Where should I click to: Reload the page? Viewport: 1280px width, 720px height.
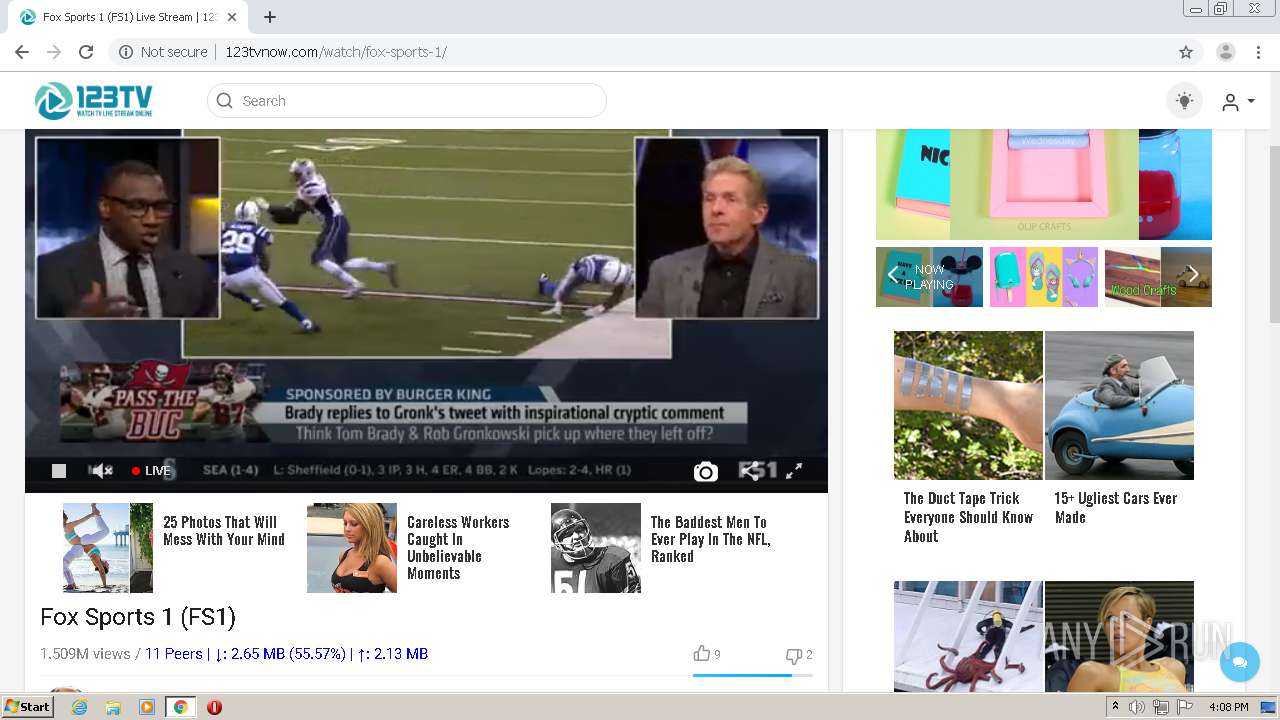coord(86,52)
